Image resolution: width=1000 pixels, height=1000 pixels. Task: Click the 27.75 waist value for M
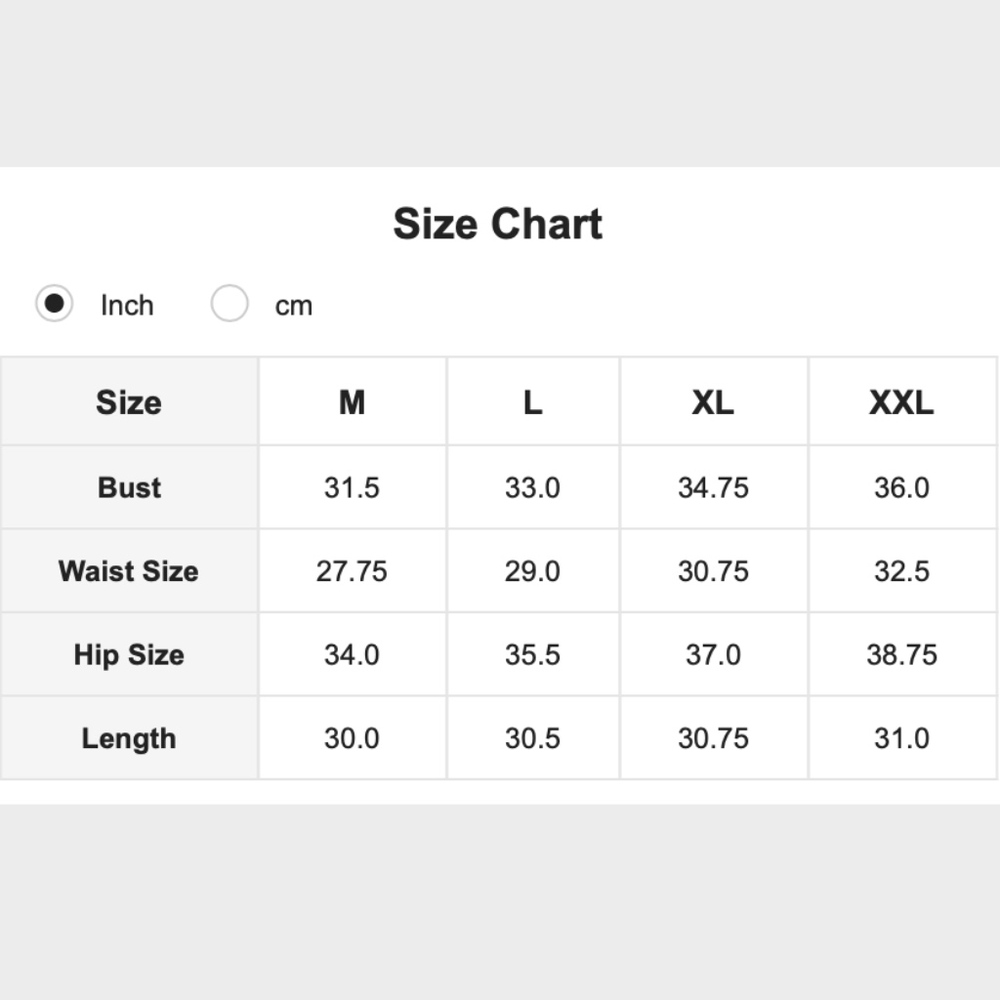pos(351,571)
